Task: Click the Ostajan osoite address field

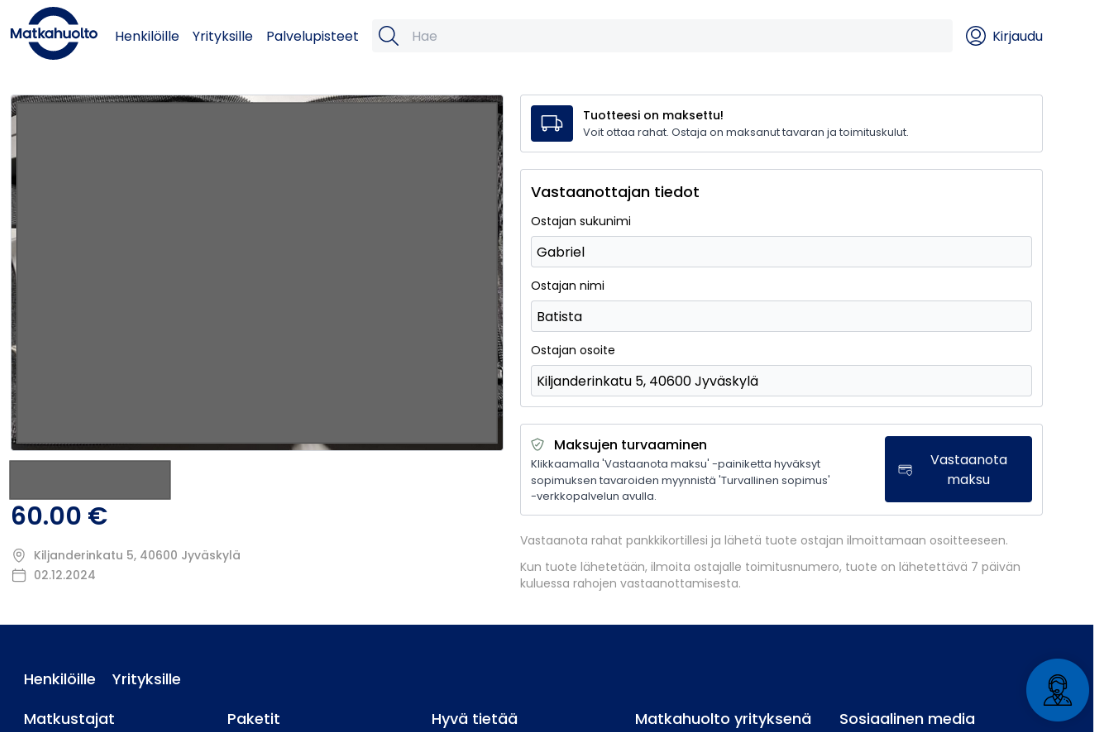Action: (781, 381)
